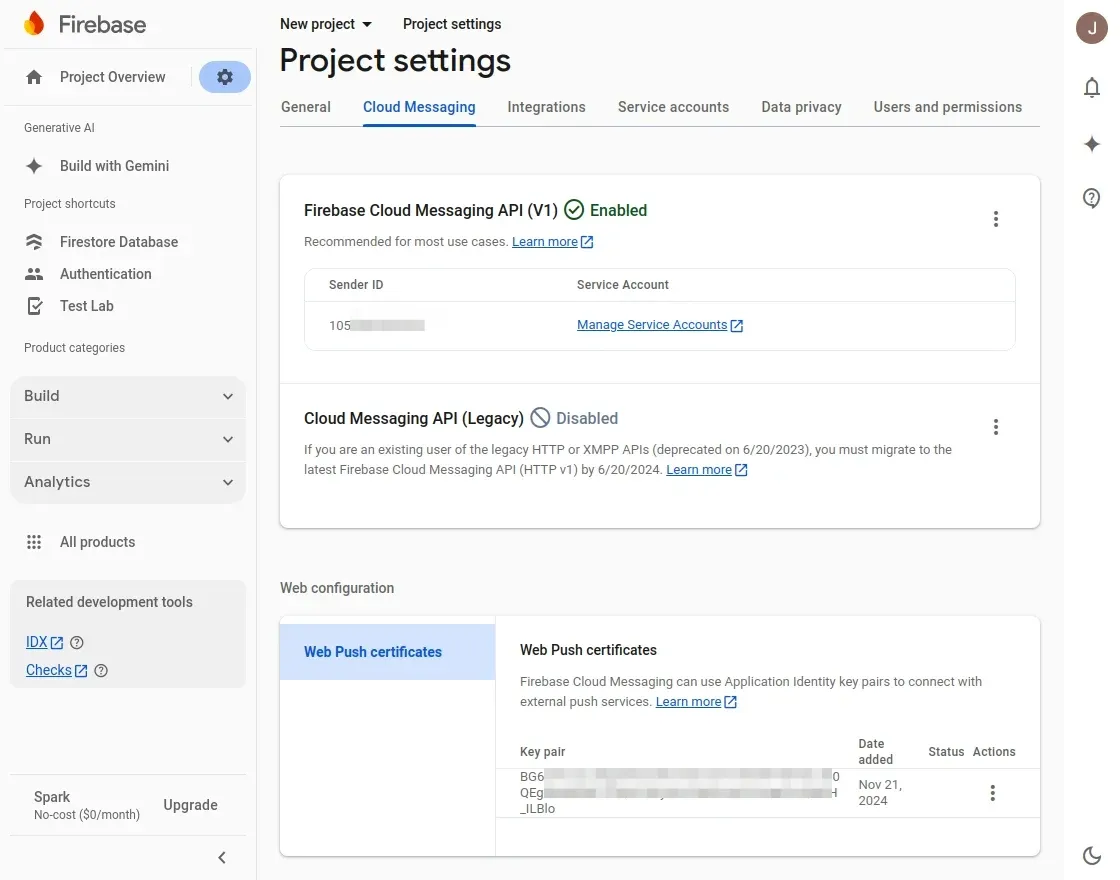
Task: Select the Cloud Messaging tab
Action: [419, 107]
